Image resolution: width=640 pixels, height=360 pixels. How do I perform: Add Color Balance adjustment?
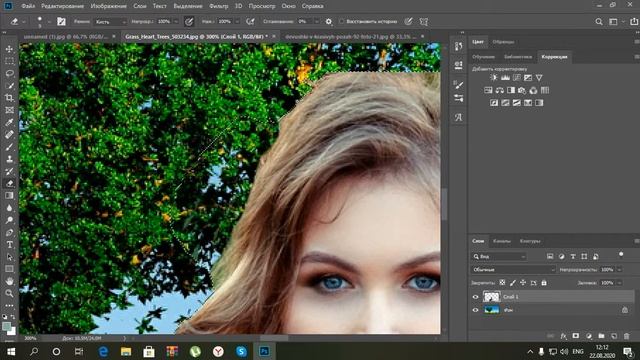[500, 90]
